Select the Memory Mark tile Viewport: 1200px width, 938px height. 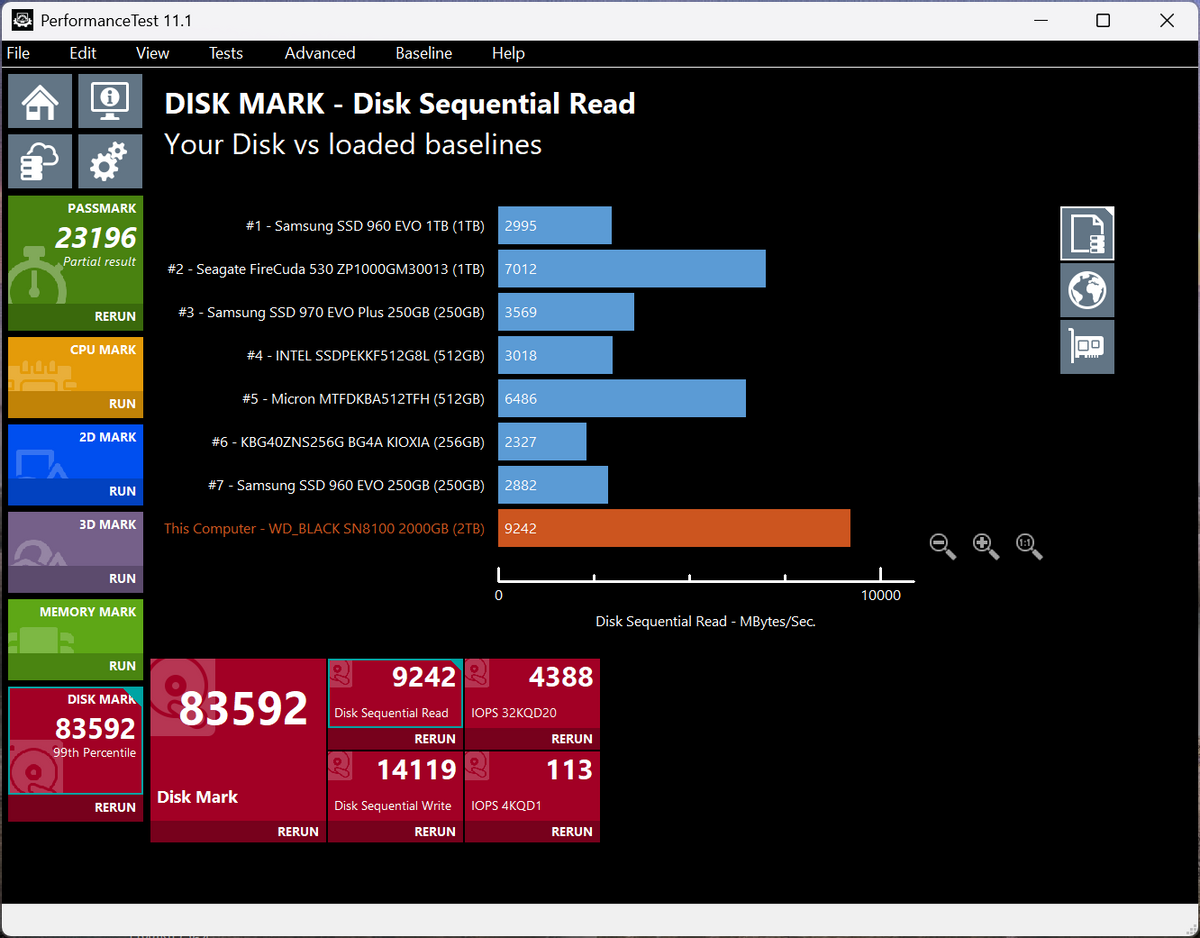(75, 626)
